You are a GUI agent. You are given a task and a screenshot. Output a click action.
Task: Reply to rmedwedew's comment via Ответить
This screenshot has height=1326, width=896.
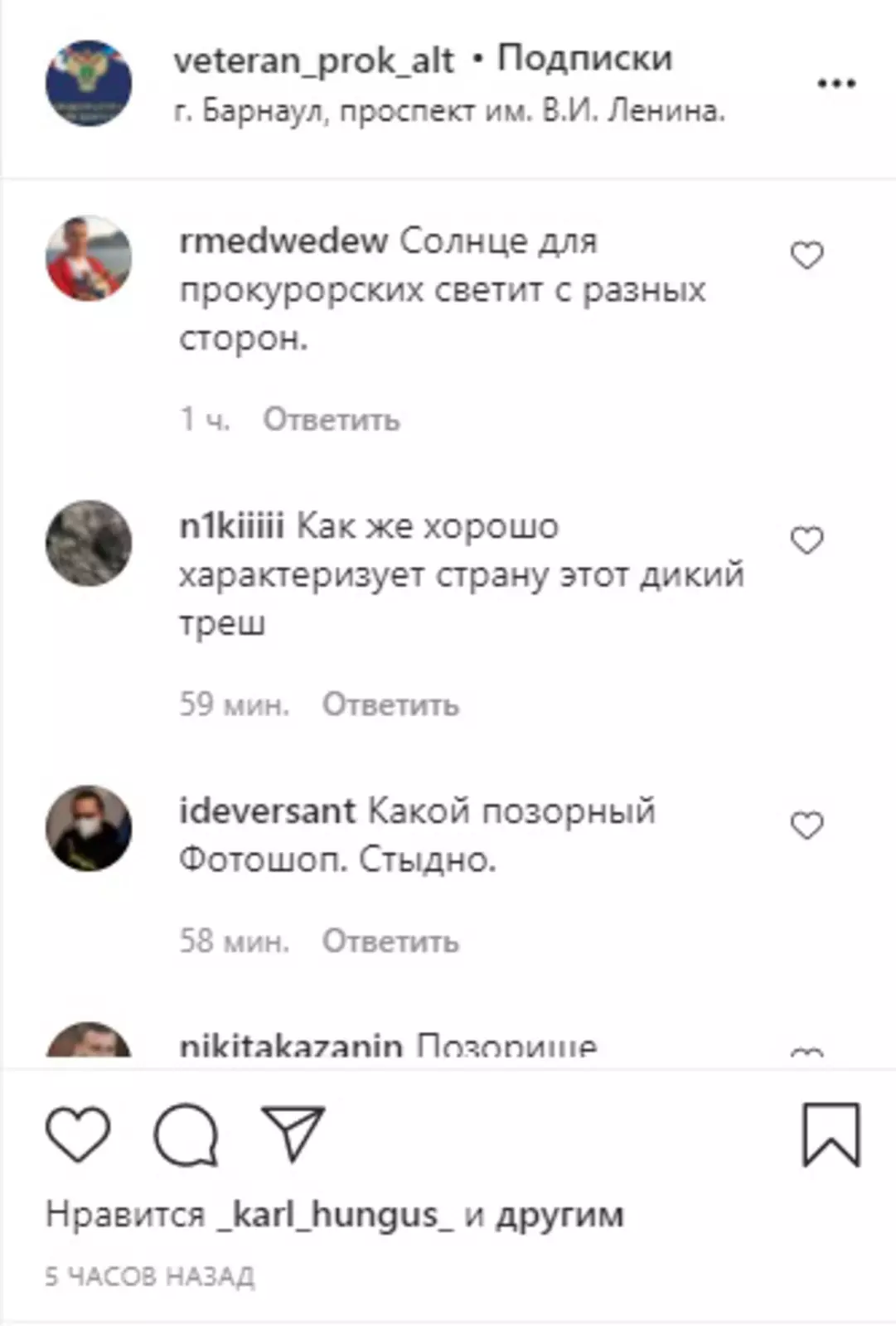coord(332,419)
